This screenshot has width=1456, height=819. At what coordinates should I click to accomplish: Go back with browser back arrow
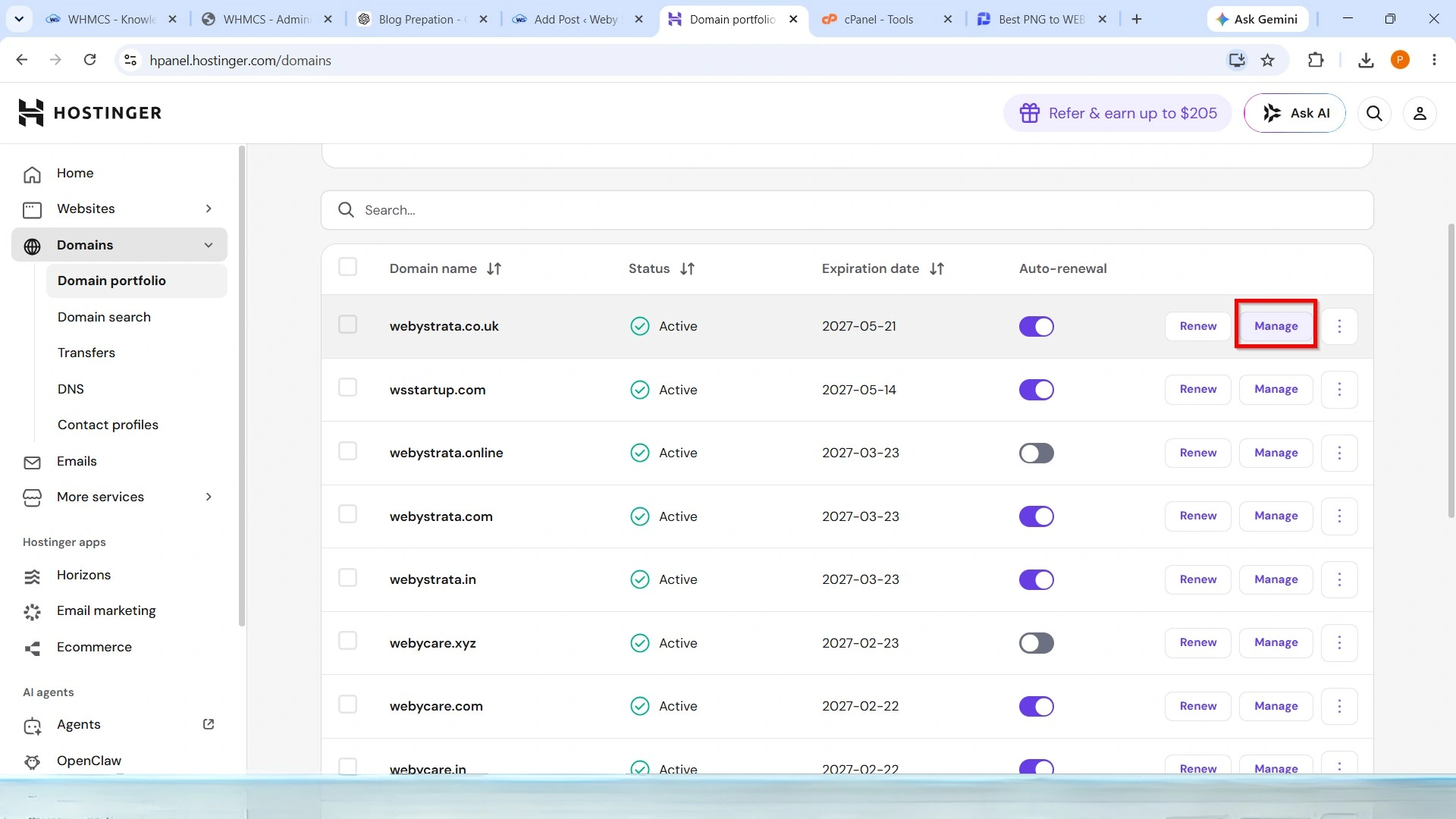pos(22,60)
